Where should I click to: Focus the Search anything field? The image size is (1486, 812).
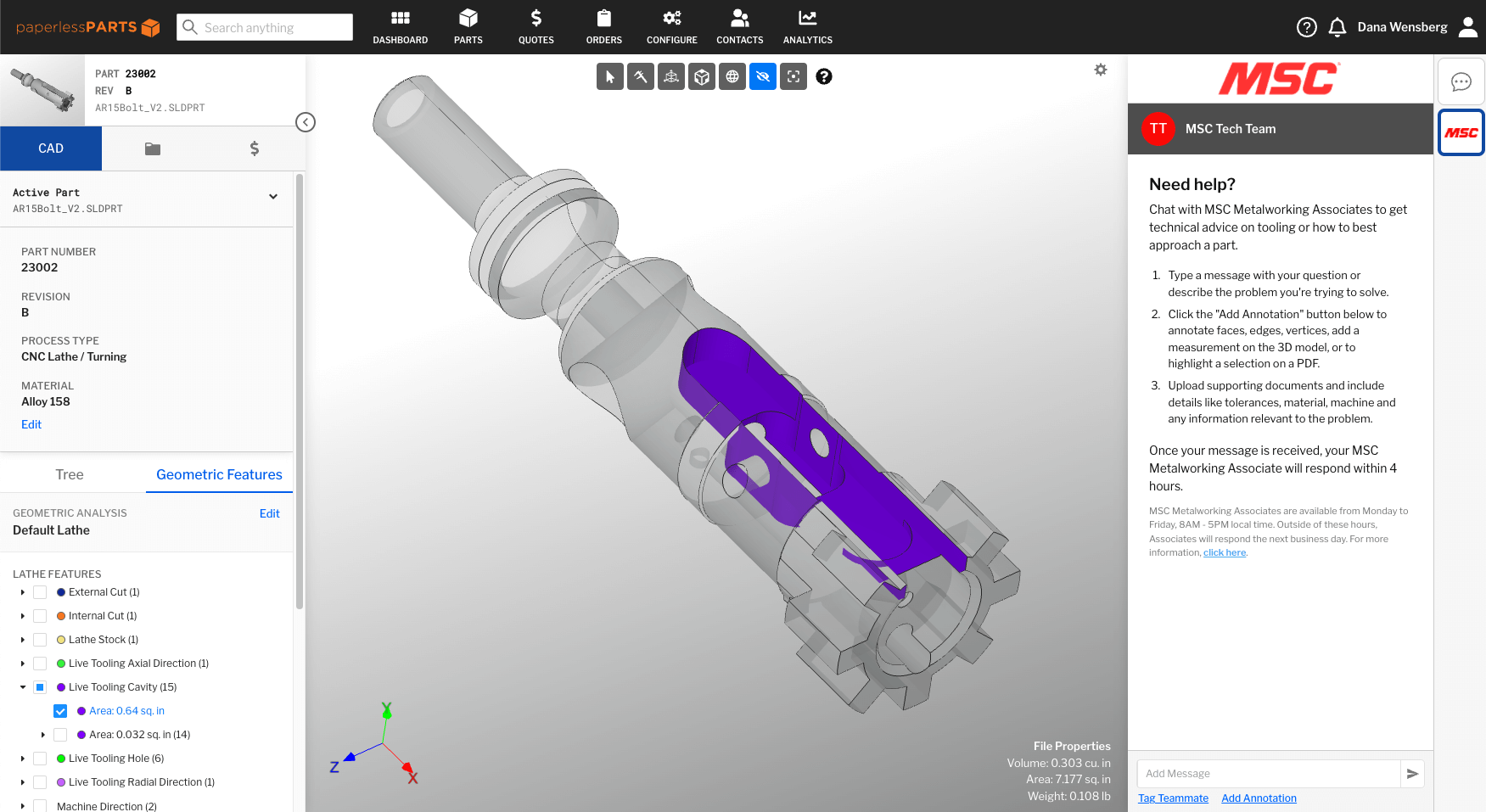point(265,27)
